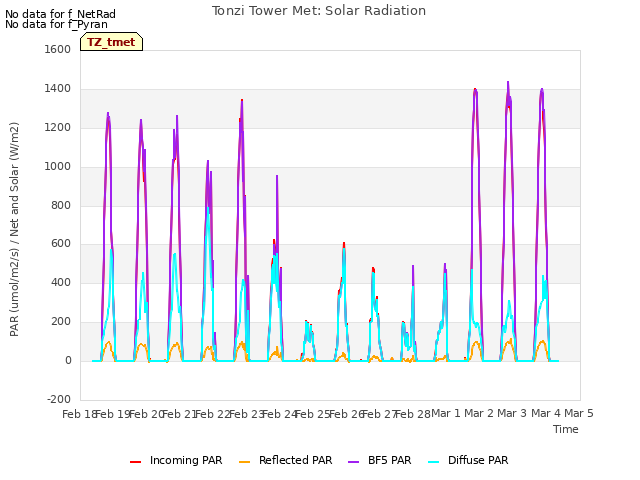
Task: Click the Reflected PAR legend entry
Action: point(285,460)
